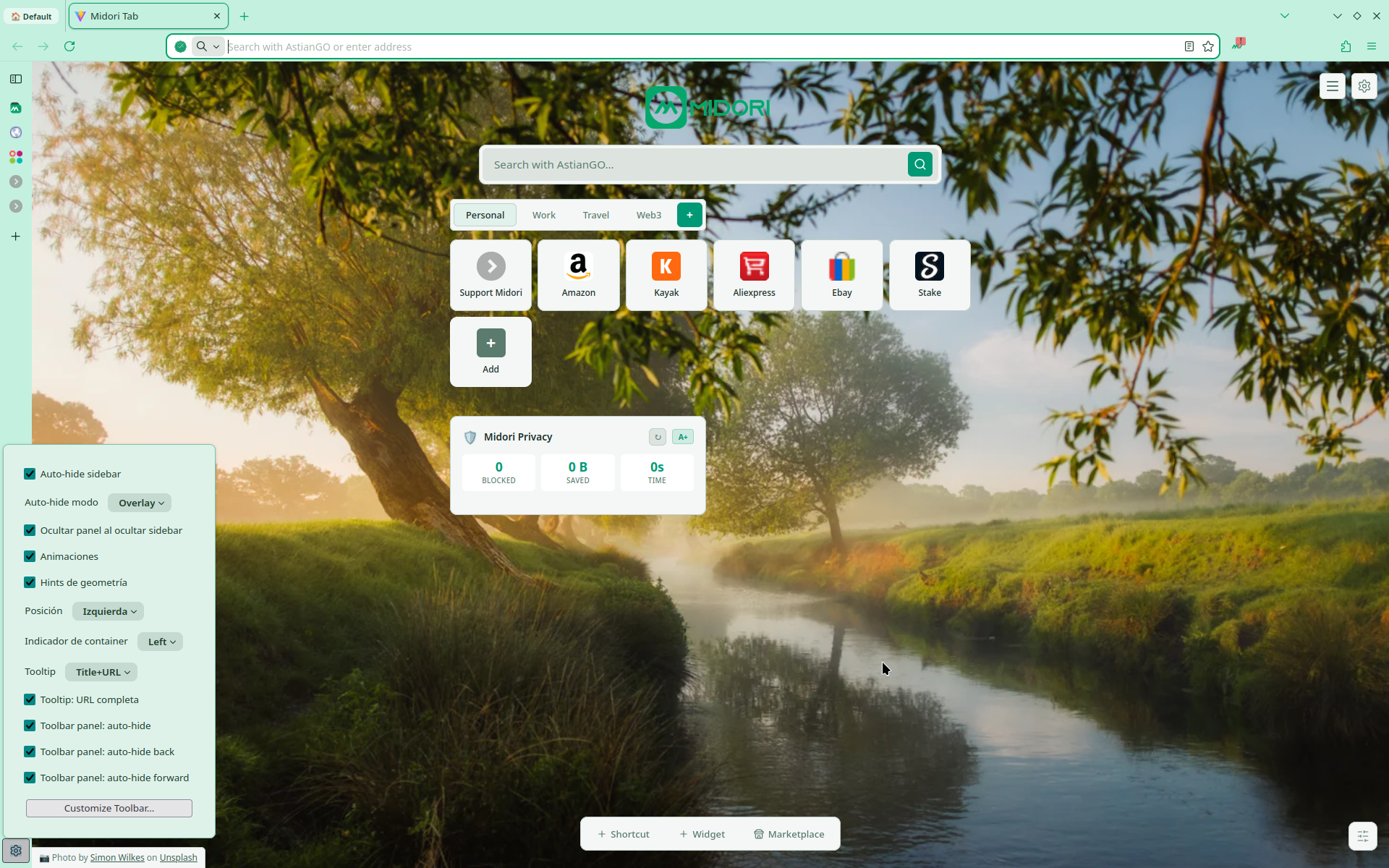
Task: Open the browser hamburger menu
Action: [x=1372, y=46]
